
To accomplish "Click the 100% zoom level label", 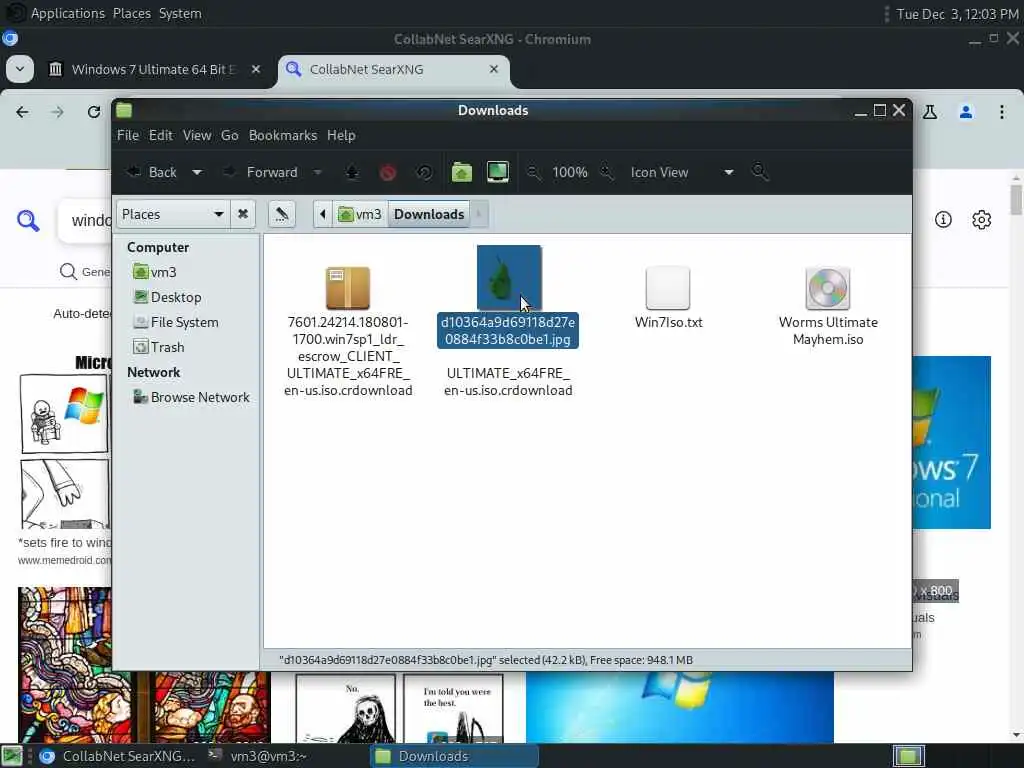I will [x=569, y=172].
